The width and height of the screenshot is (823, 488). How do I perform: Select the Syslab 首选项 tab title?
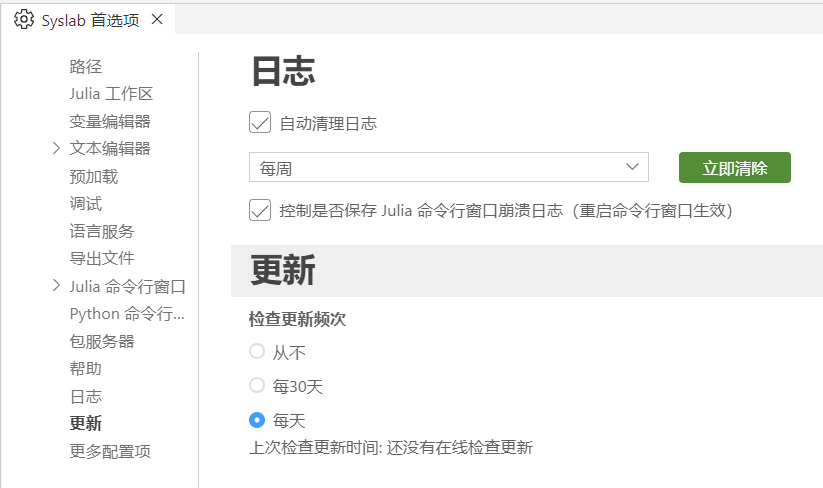pyautogui.click(x=90, y=20)
